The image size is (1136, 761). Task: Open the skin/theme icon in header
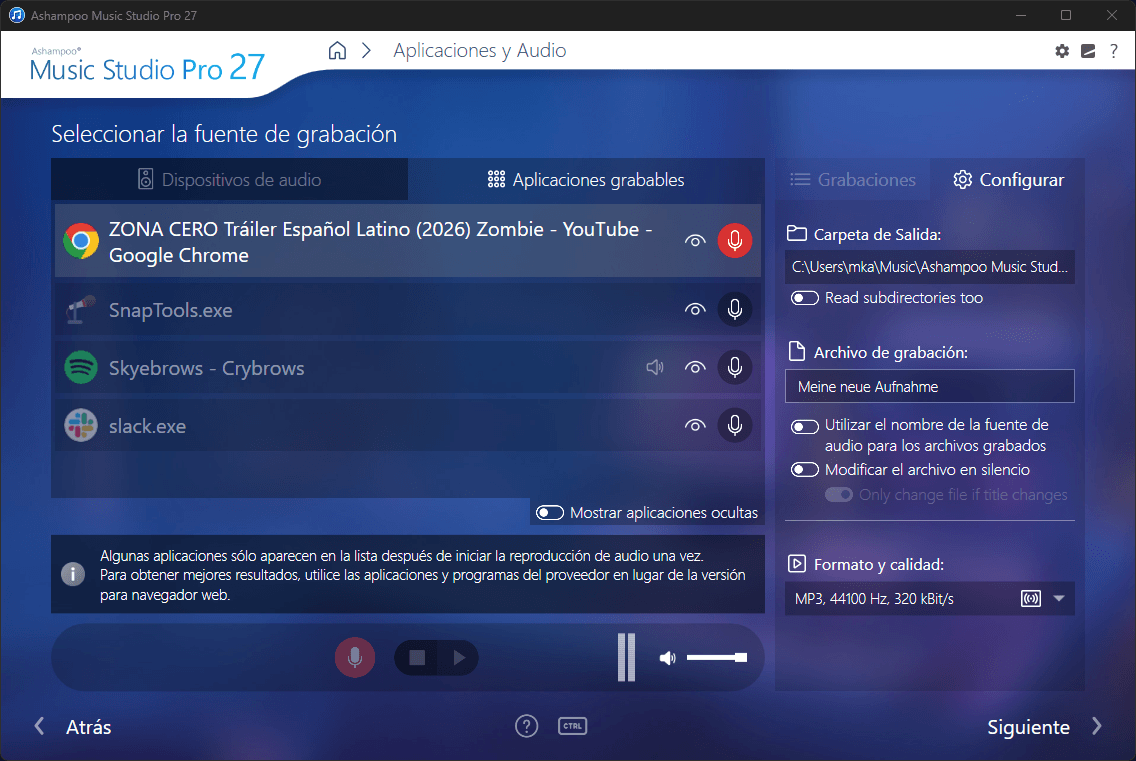(1088, 51)
